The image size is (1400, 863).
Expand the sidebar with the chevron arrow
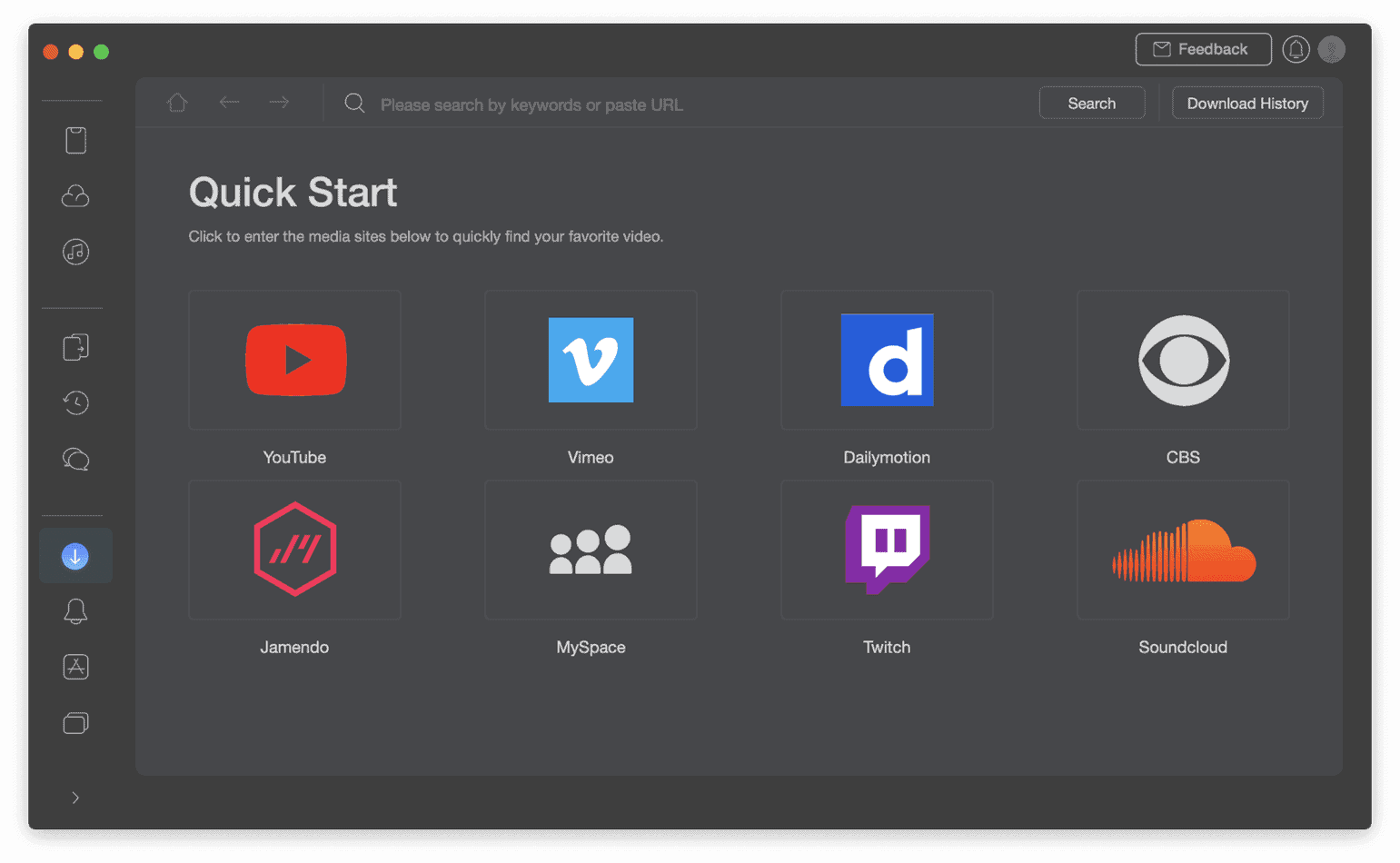tap(75, 798)
